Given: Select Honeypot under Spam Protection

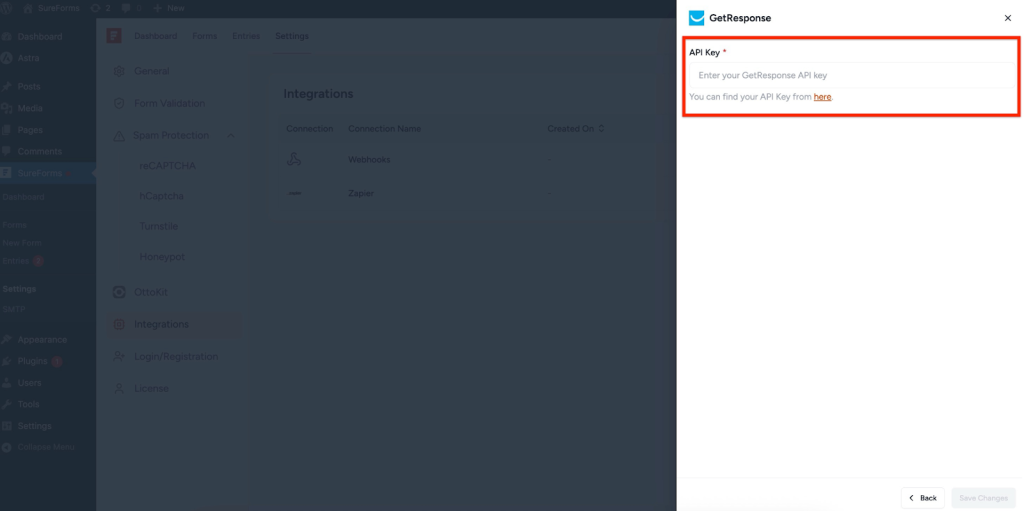Looking at the screenshot, I should (162, 257).
